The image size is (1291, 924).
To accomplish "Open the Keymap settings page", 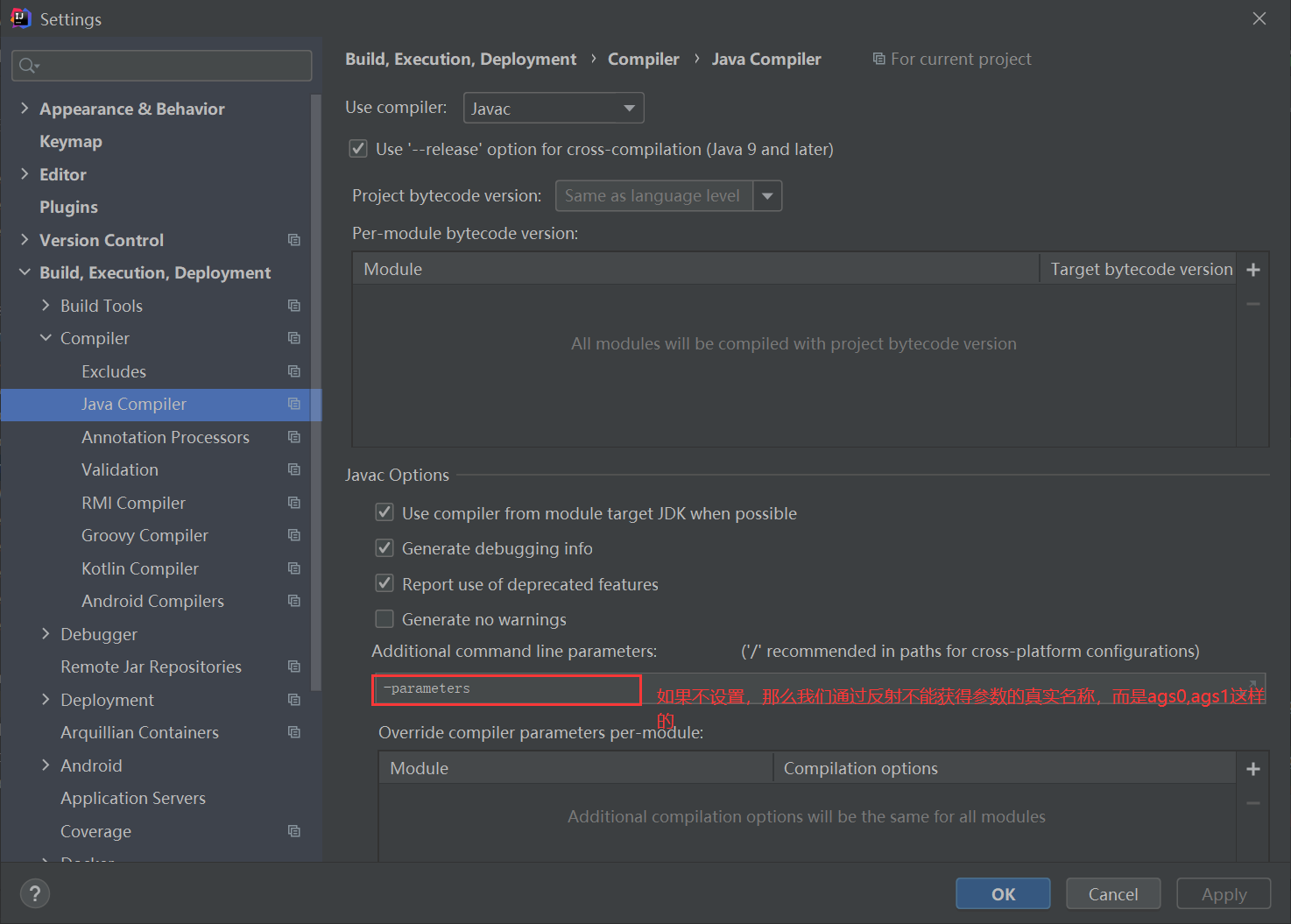I will point(70,141).
